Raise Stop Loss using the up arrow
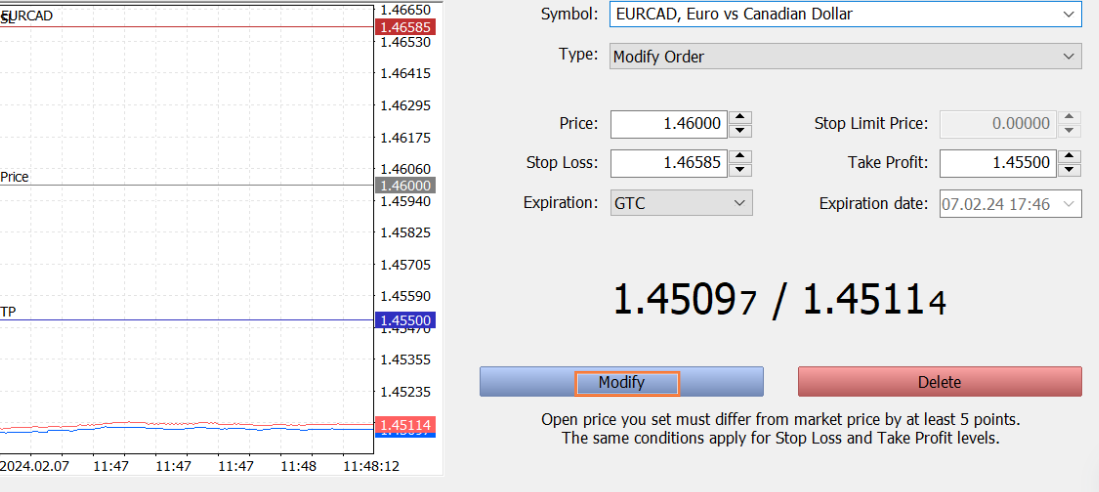Screen dimensions: 1099x492 point(740,157)
